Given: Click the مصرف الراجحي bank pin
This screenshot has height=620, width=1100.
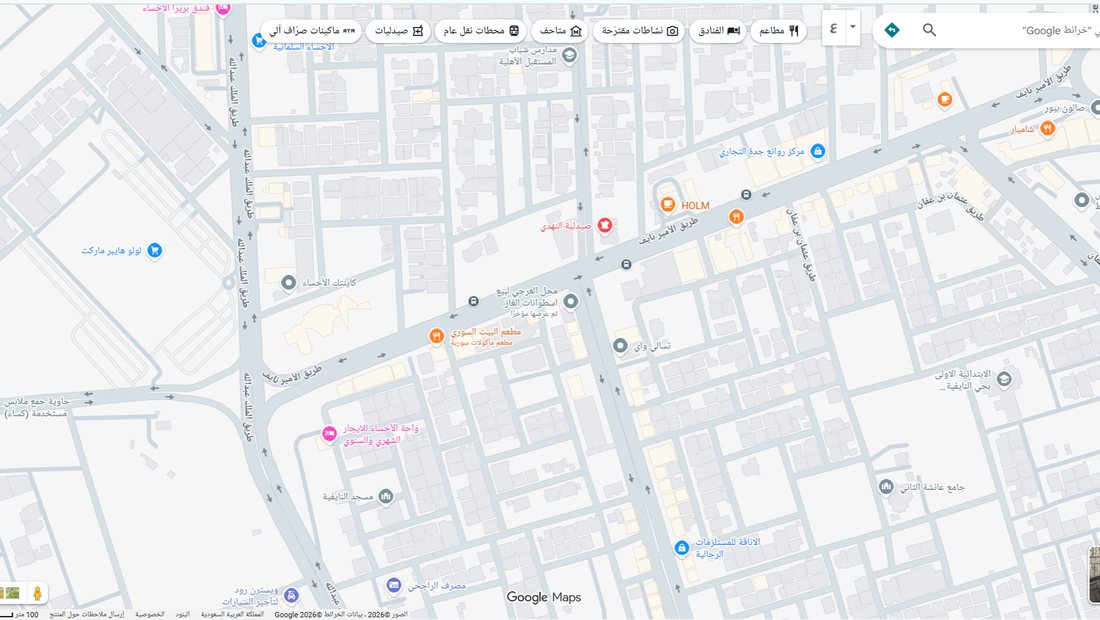Looking at the screenshot, I should (394, 585).
